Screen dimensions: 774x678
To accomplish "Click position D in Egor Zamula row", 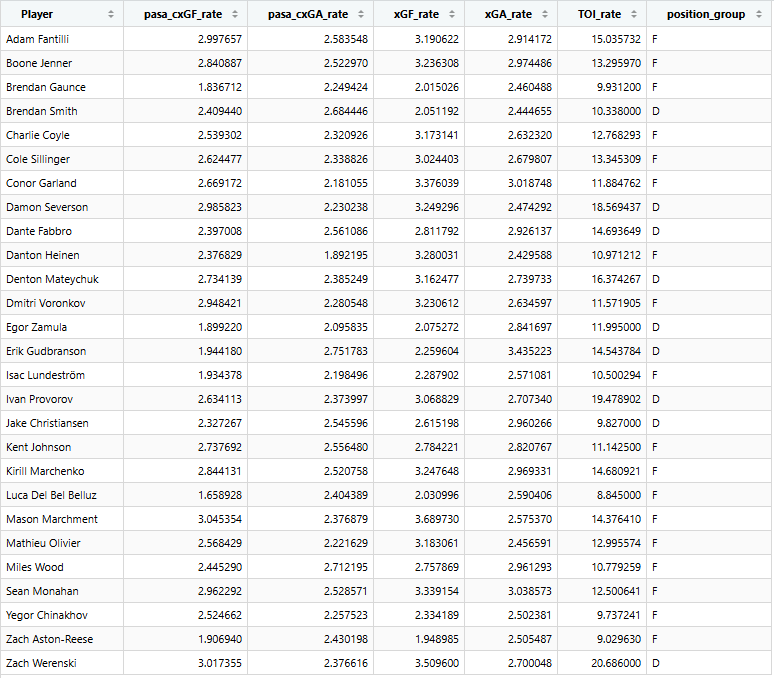I will (656, 327).
